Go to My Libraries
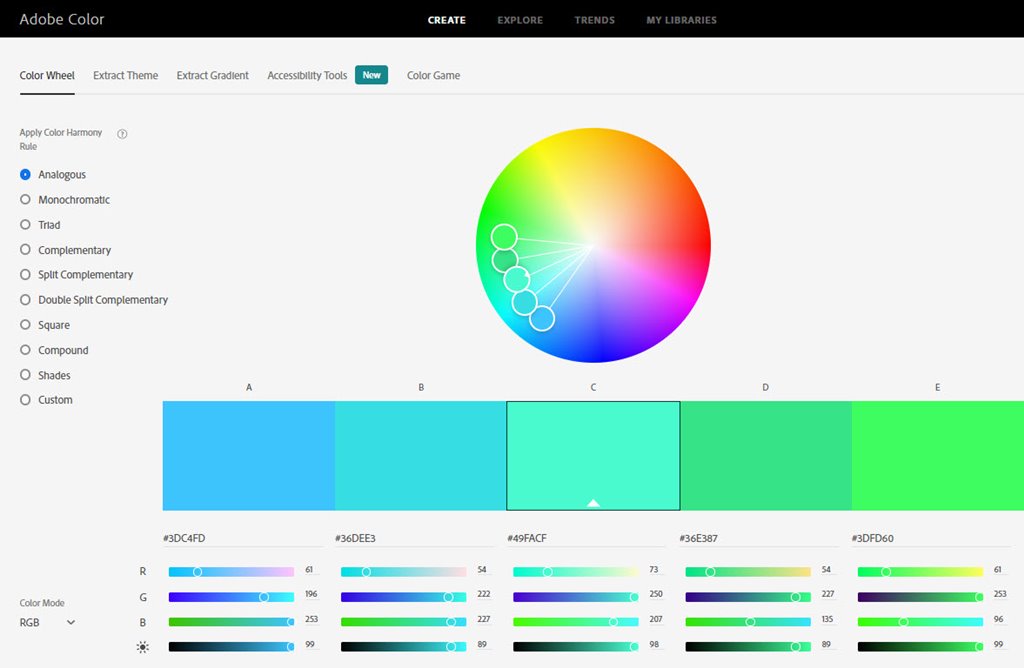1024x668 pixels. pos(681,20)
